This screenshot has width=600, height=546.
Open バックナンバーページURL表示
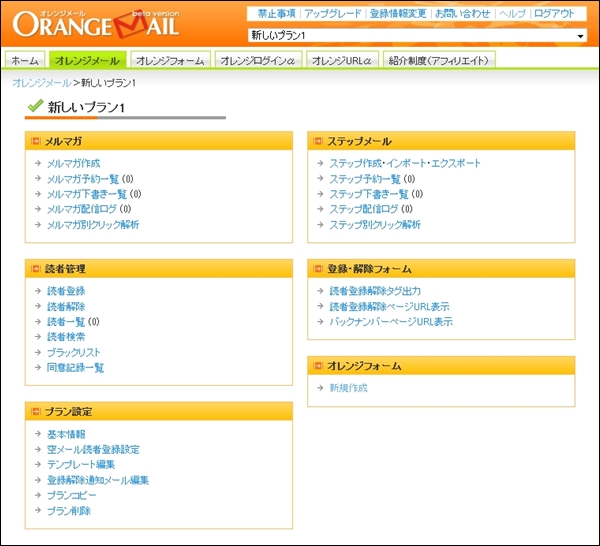point(391,321)
